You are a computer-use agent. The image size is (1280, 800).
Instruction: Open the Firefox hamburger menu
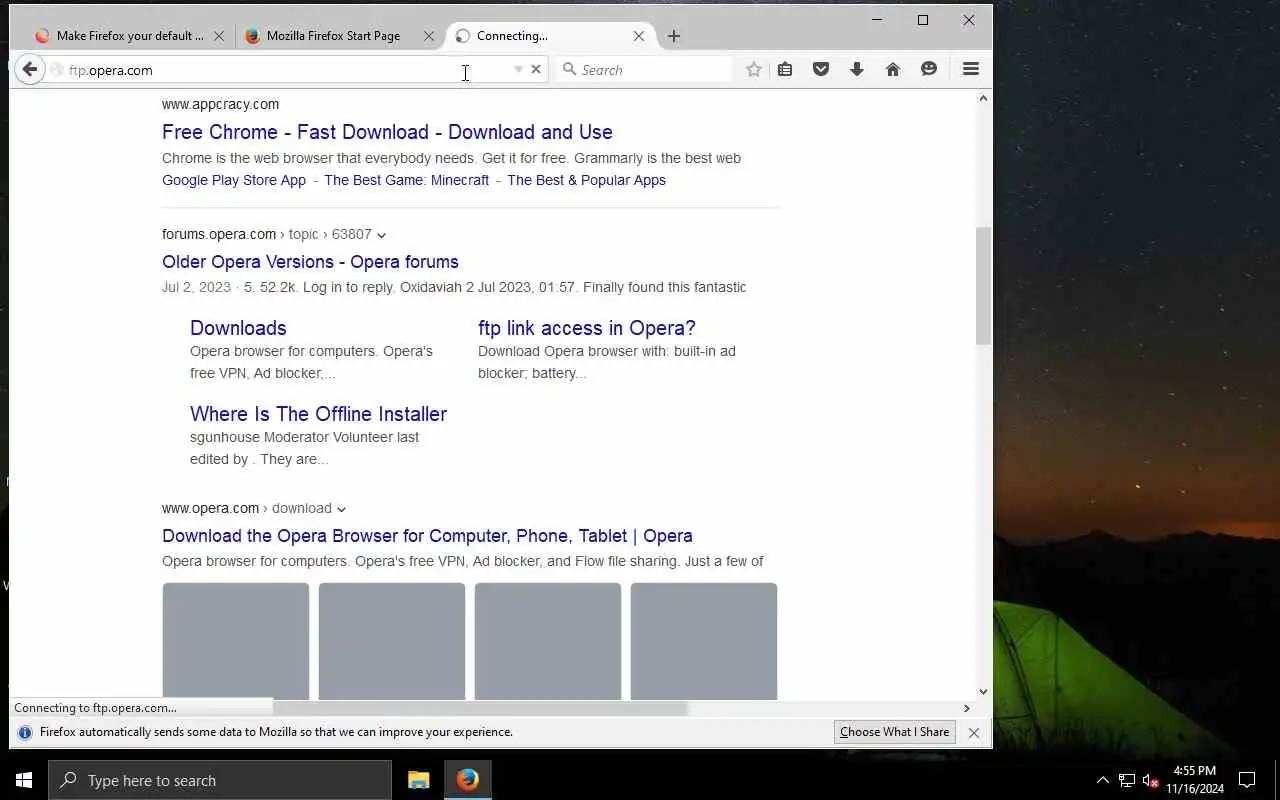click(x=970, y=69)
